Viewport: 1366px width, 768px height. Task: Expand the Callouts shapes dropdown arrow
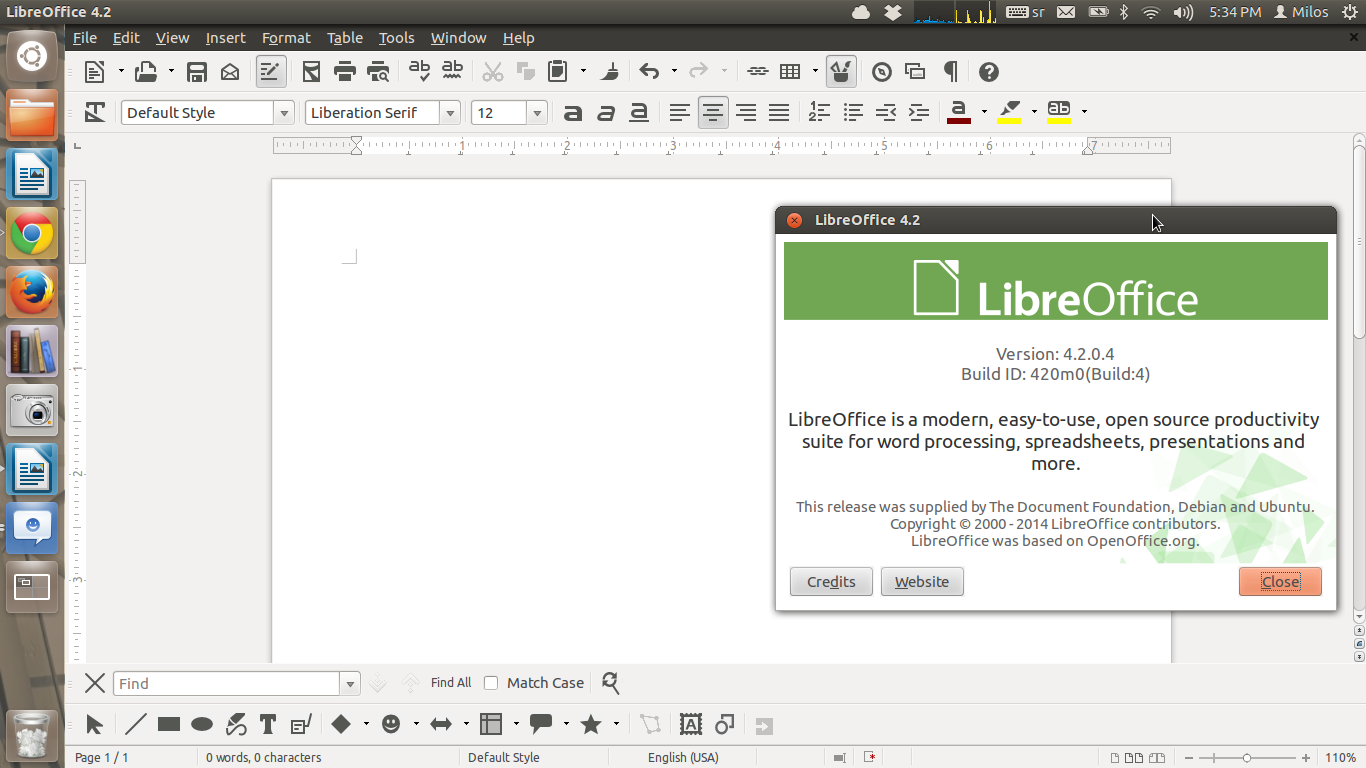(566, 724)
